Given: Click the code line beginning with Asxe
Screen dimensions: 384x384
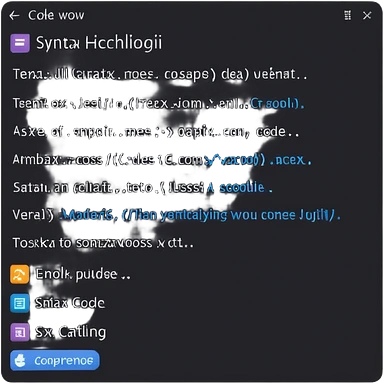Looking at the screenshot, I should 155,131.
